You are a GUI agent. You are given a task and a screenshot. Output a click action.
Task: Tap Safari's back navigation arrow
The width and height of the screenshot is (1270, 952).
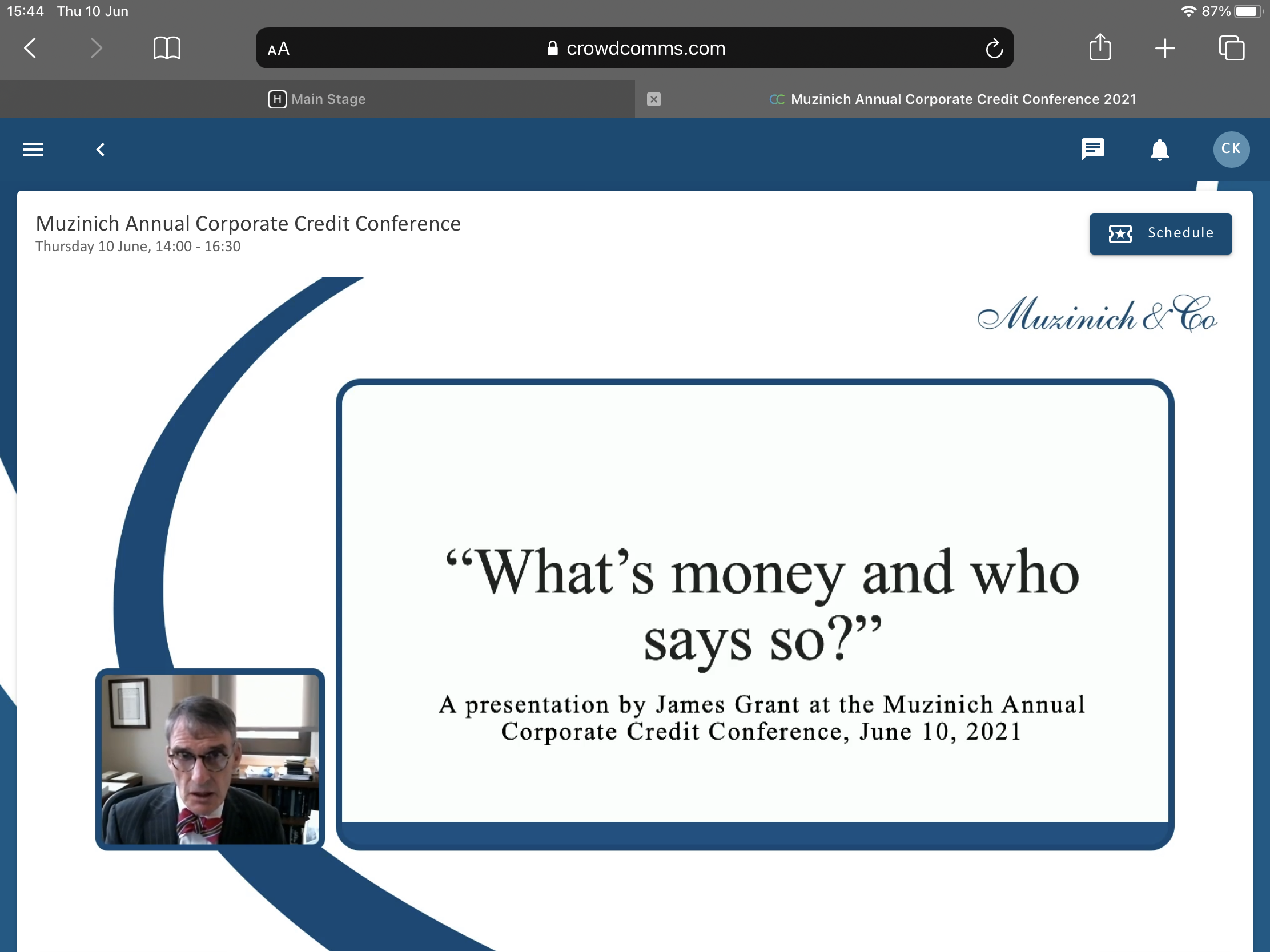tap(30, 48)
